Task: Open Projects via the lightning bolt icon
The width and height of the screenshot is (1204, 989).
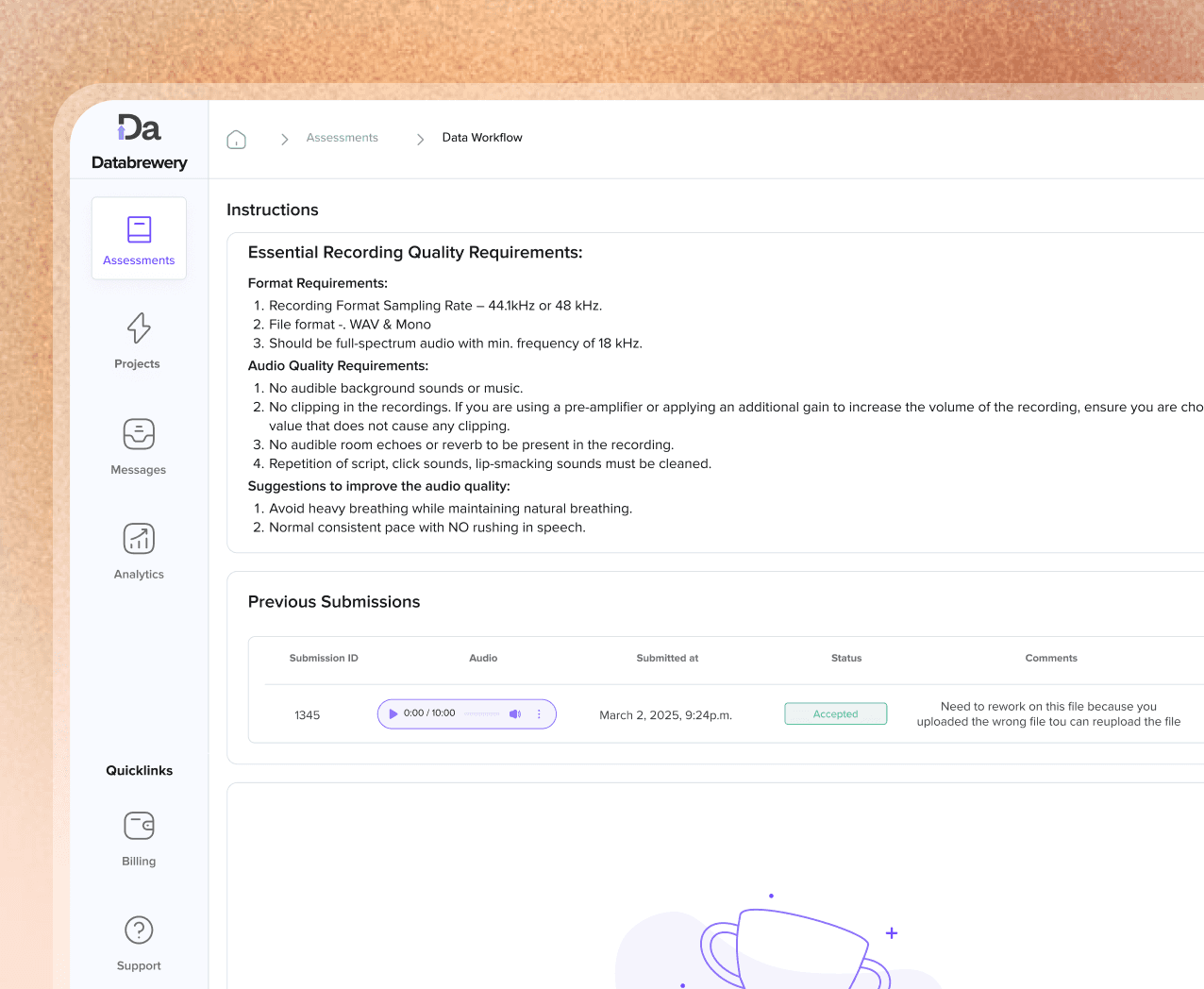Action: coord(139,327)
